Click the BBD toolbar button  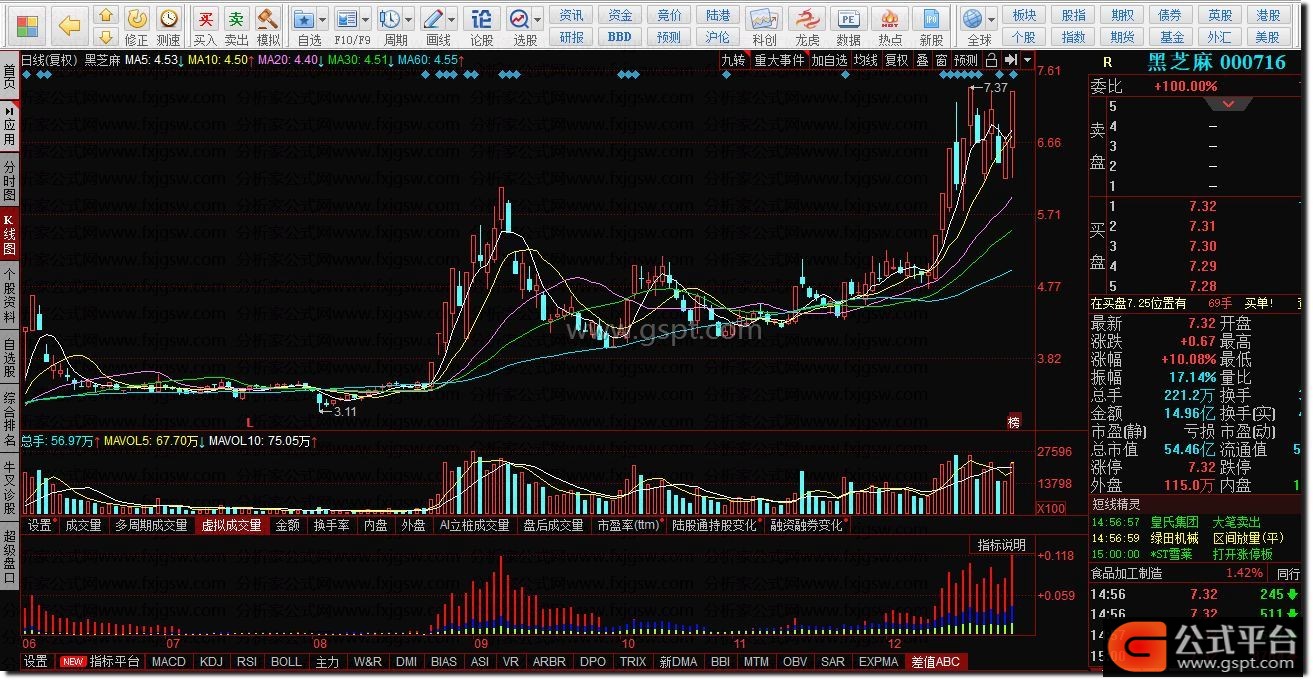pos(620,37)
